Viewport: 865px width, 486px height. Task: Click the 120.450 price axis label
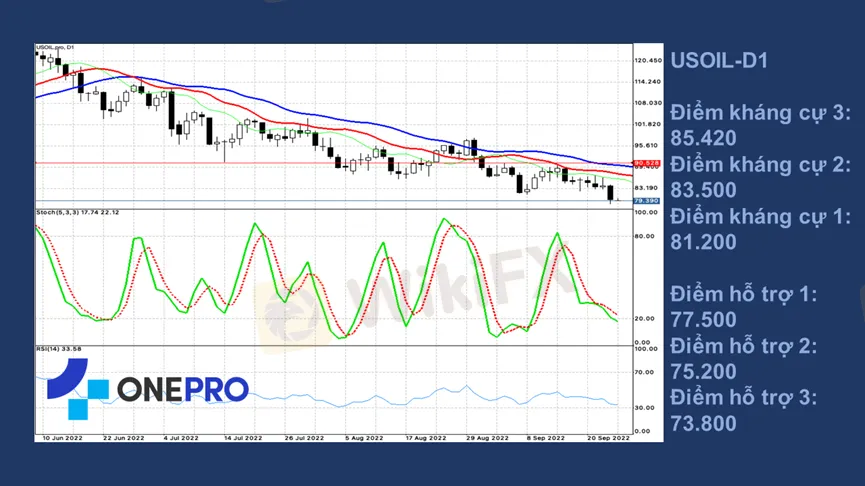click(x=647, y=60)
